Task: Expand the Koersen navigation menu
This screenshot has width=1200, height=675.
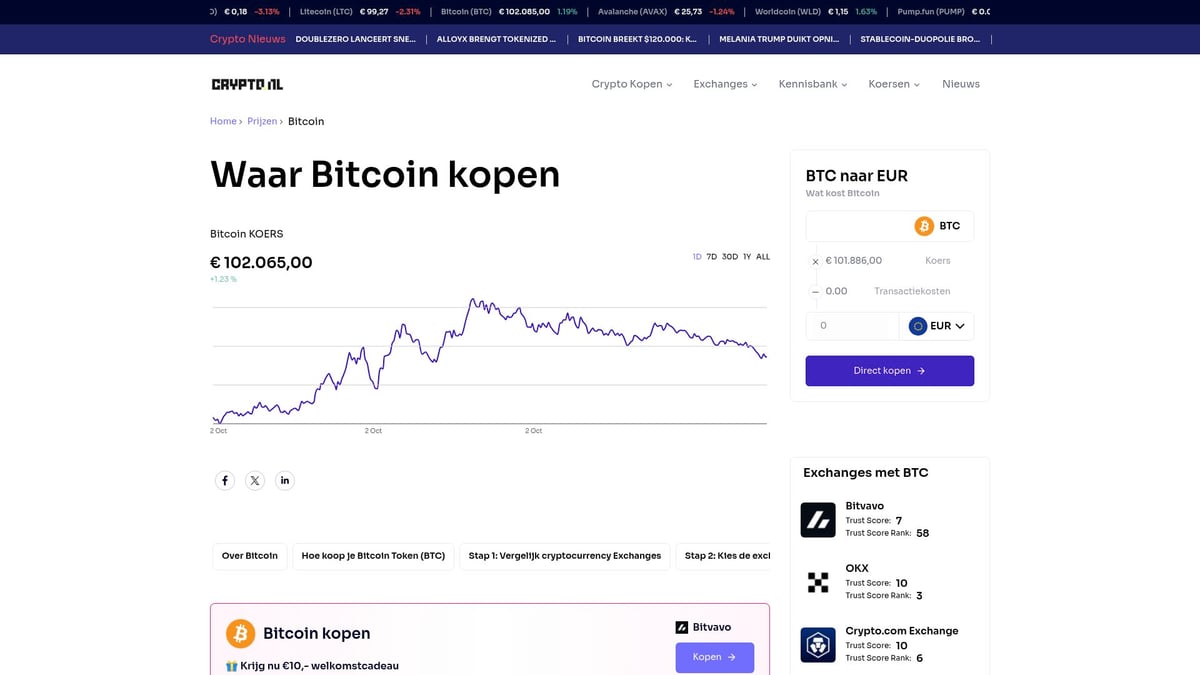Action: [x=893, y=84]
